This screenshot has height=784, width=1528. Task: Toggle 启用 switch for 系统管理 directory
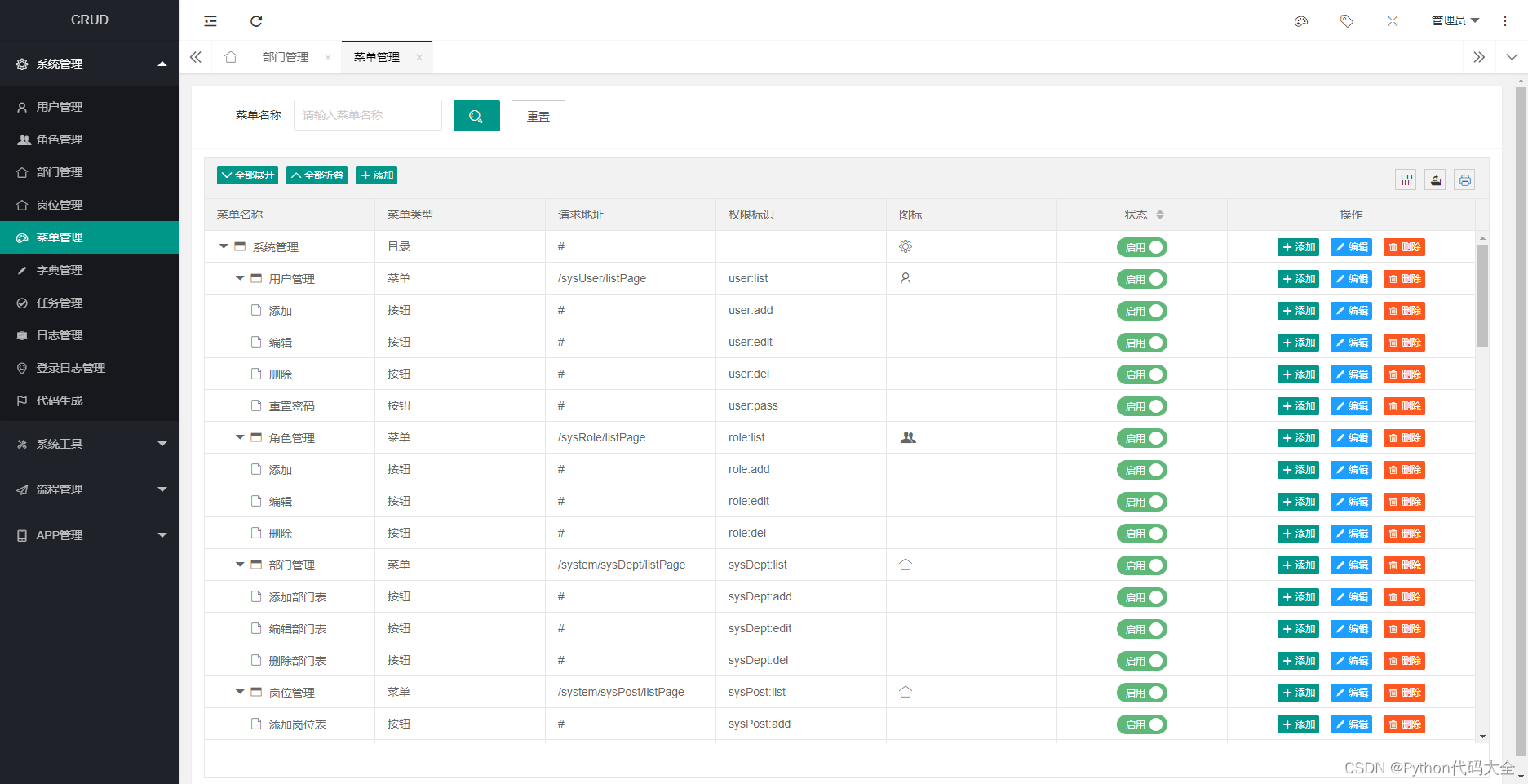click(x=1141, y=246)
